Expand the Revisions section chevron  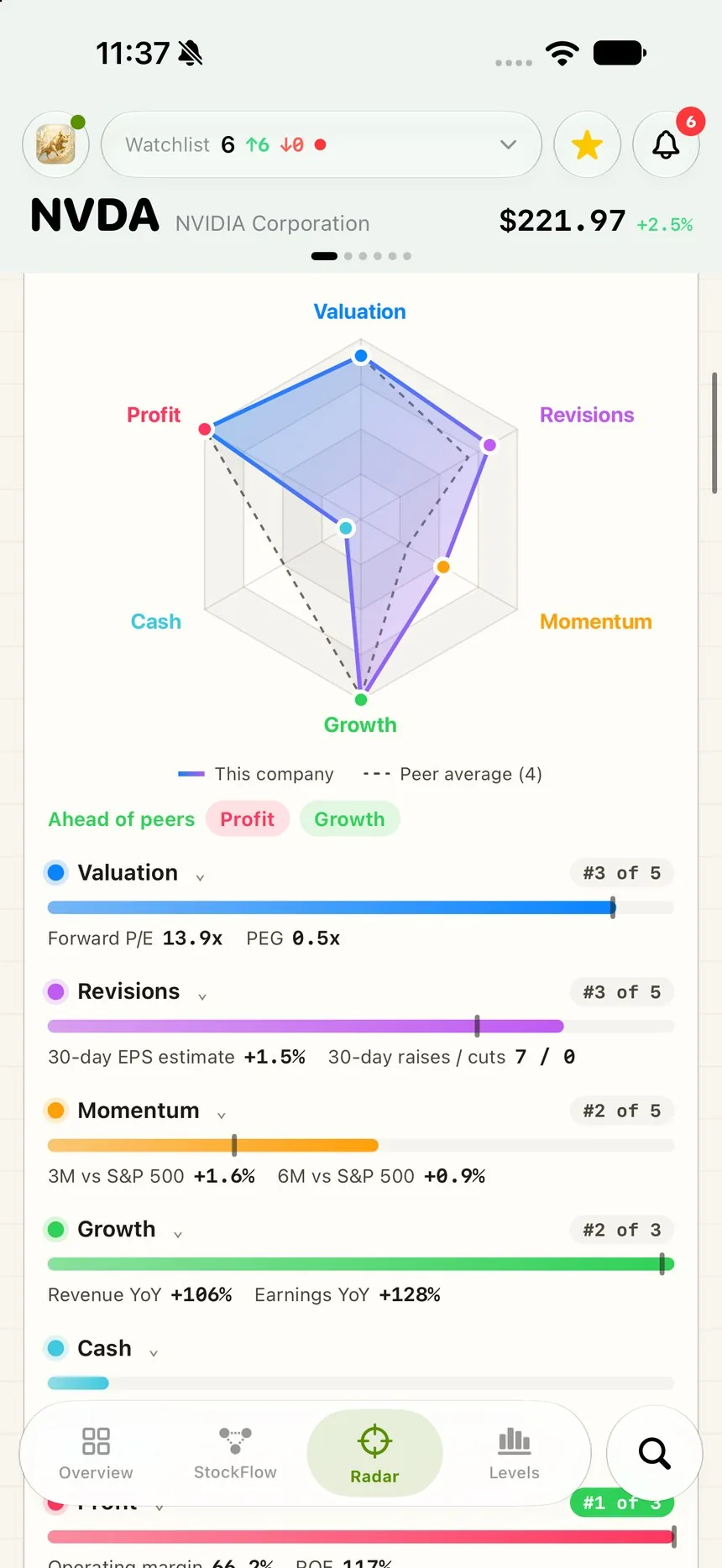coord(202,996)
